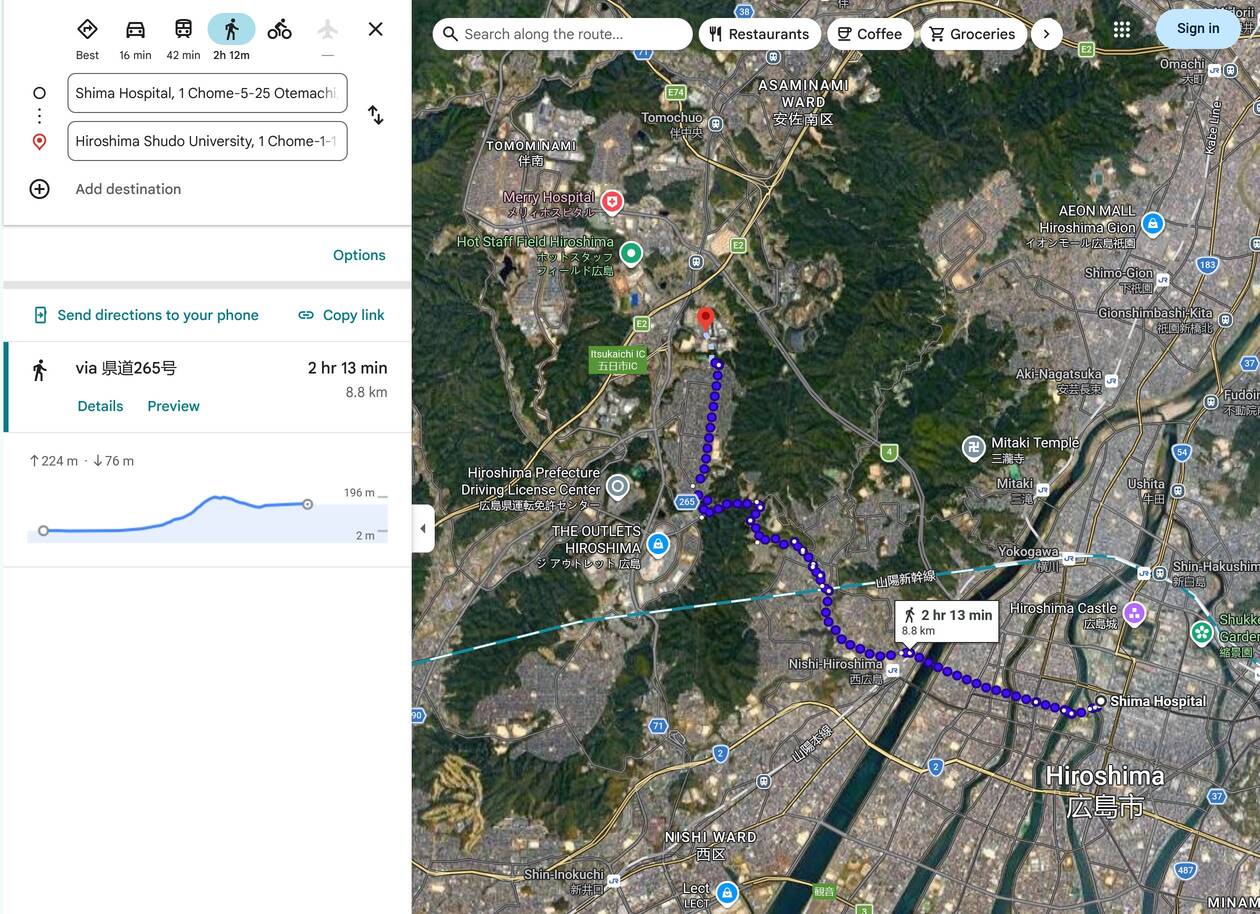Screen dimensions: 1260x914
Task: Click the Shima Hospital origin marker
Action: point(1100,701)
